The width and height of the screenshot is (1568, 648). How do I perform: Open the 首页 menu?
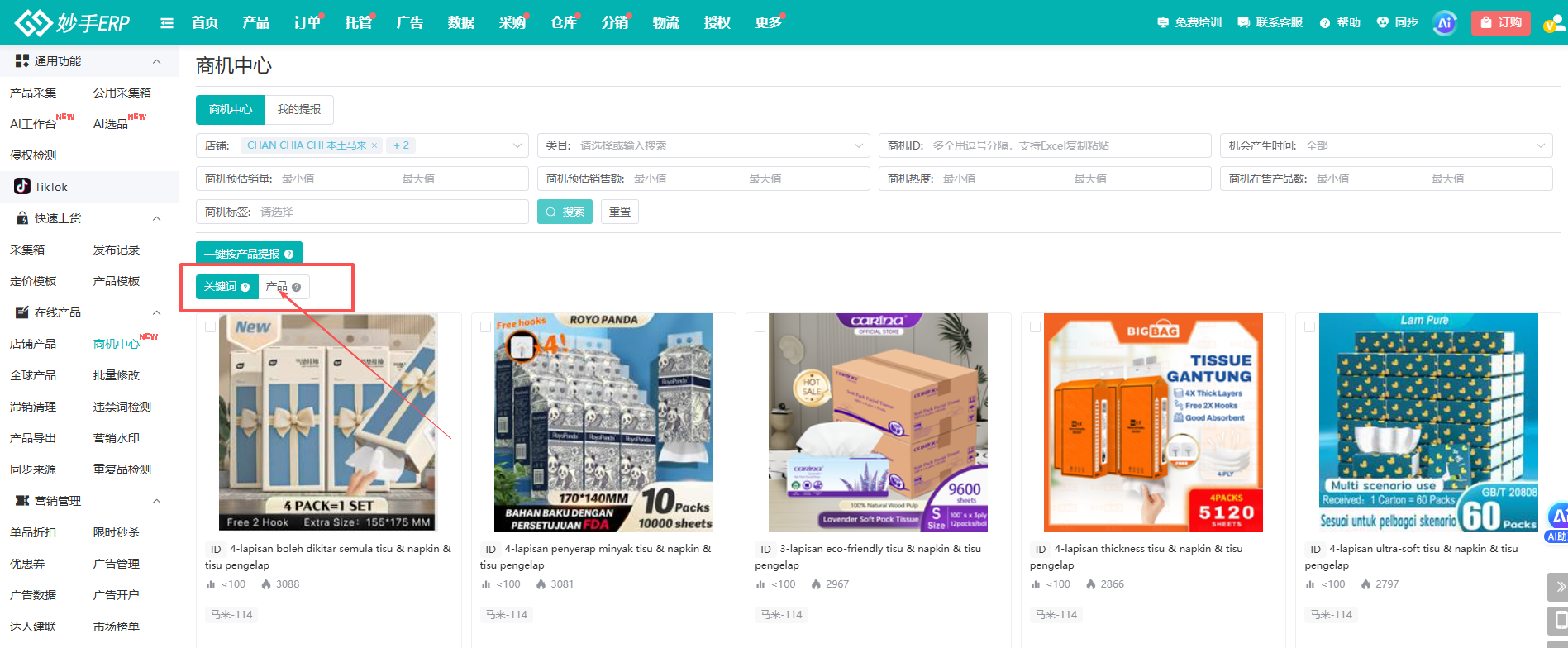coord(205,22)
